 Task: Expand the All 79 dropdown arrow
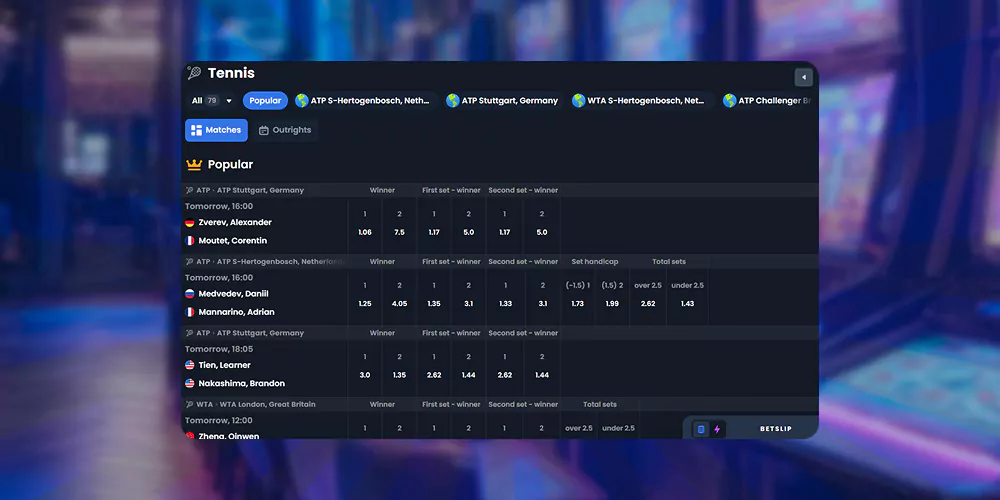click(229, 101)
